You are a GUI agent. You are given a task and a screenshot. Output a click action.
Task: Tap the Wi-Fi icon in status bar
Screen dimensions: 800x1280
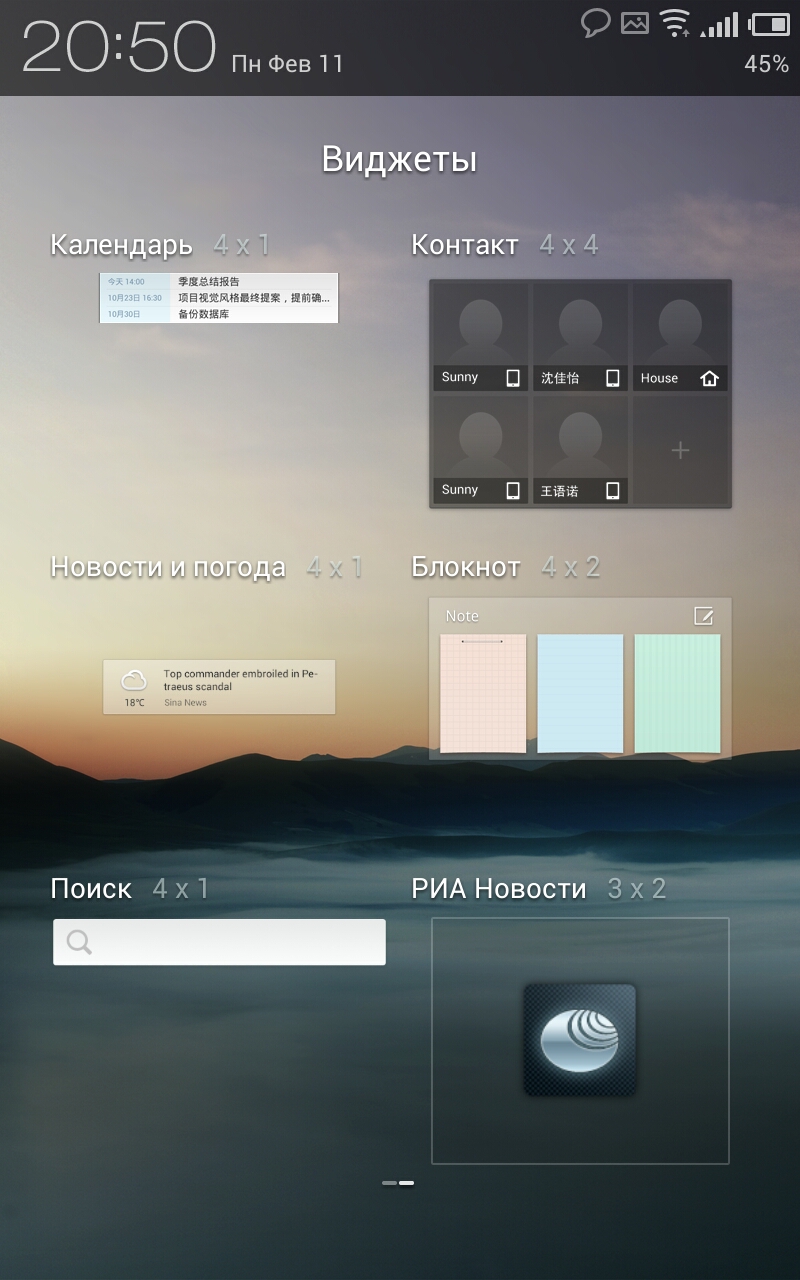click(676, 23)
